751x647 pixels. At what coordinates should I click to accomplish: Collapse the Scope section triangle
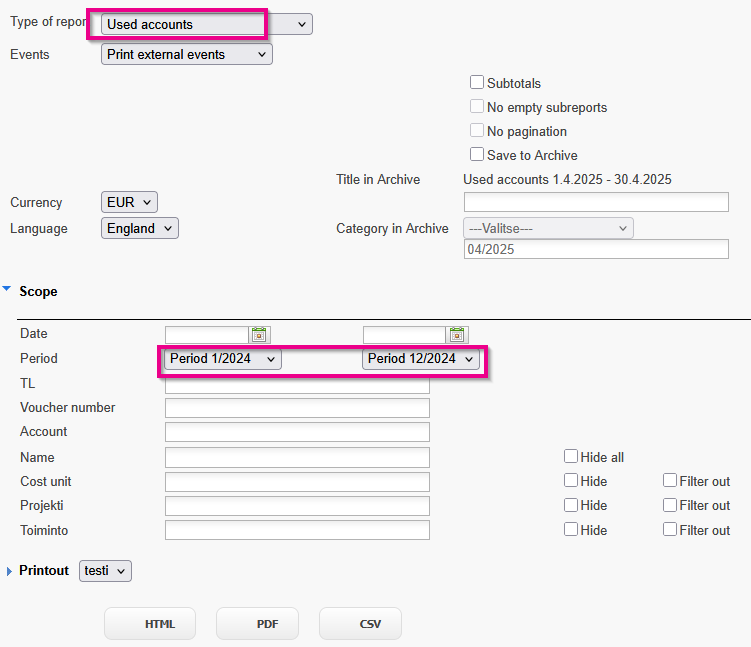pyautogui.click(x=7, y=289)
